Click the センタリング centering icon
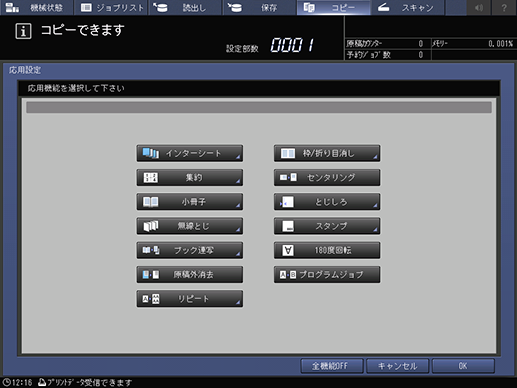 [288, 177]
